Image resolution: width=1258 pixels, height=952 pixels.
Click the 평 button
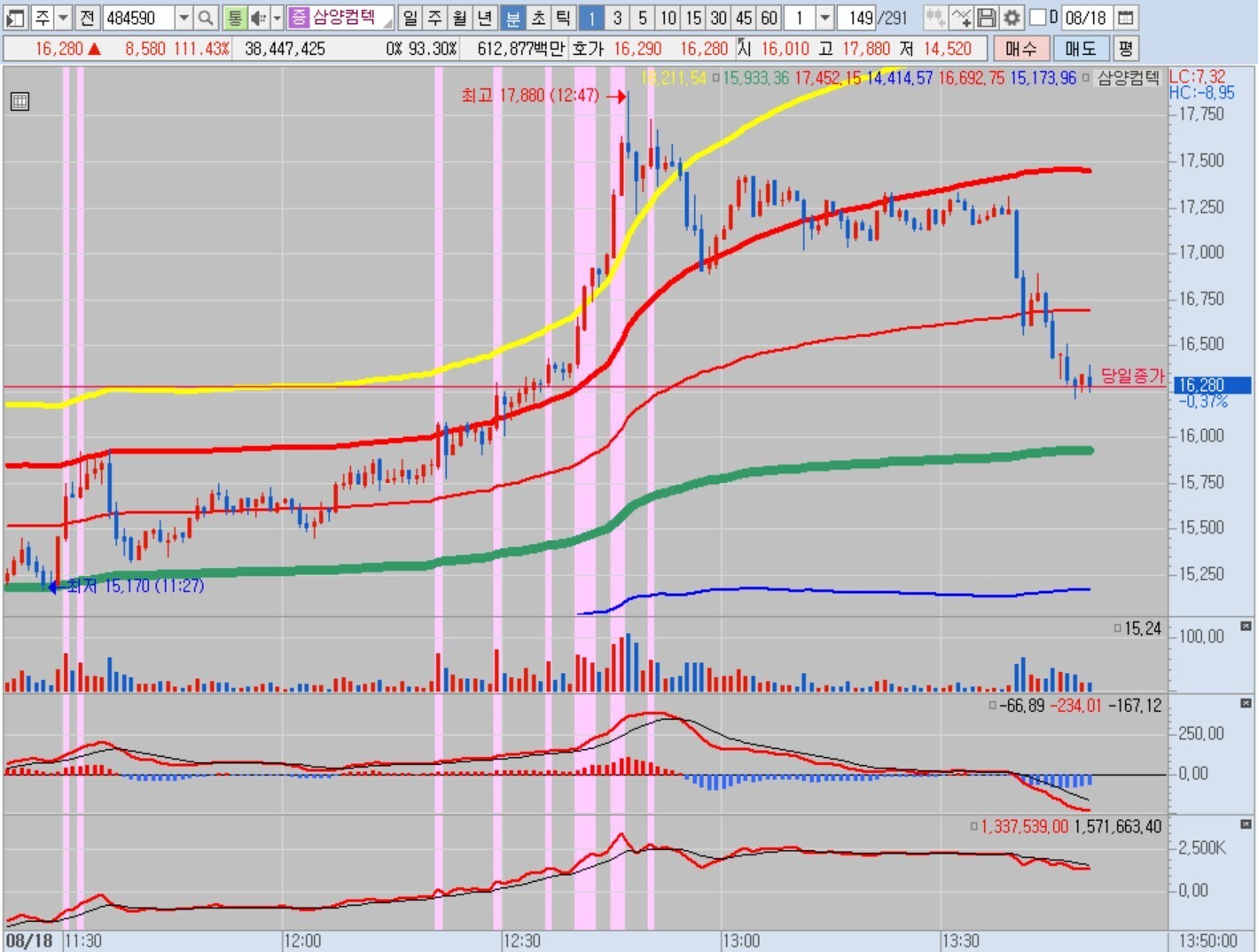(1125, 49)
